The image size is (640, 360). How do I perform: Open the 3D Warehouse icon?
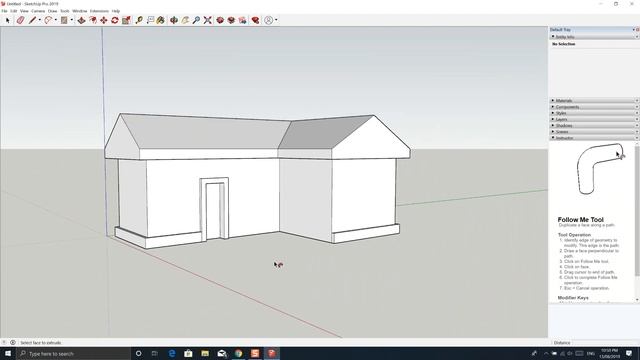tap(220, 20)
